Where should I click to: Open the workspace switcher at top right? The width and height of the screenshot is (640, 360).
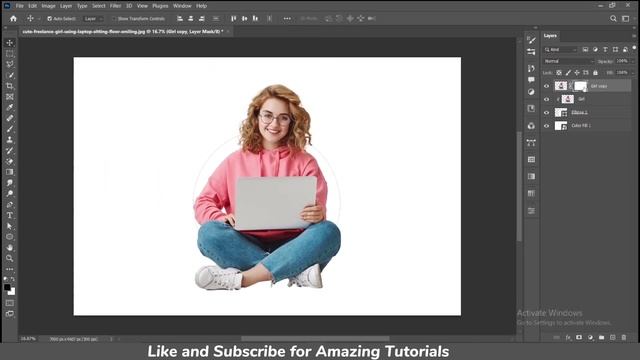(625, 18)
